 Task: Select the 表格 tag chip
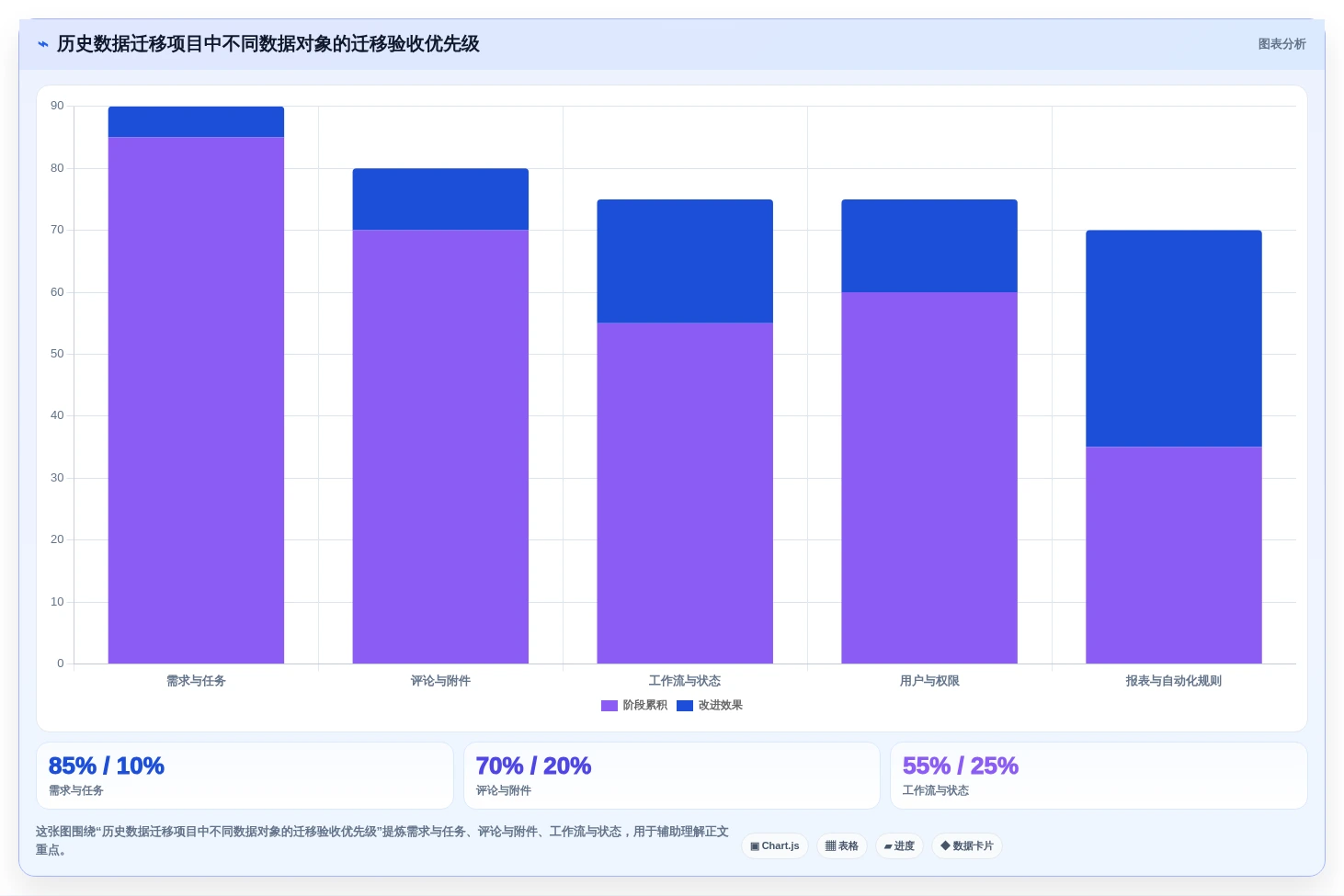842,846
